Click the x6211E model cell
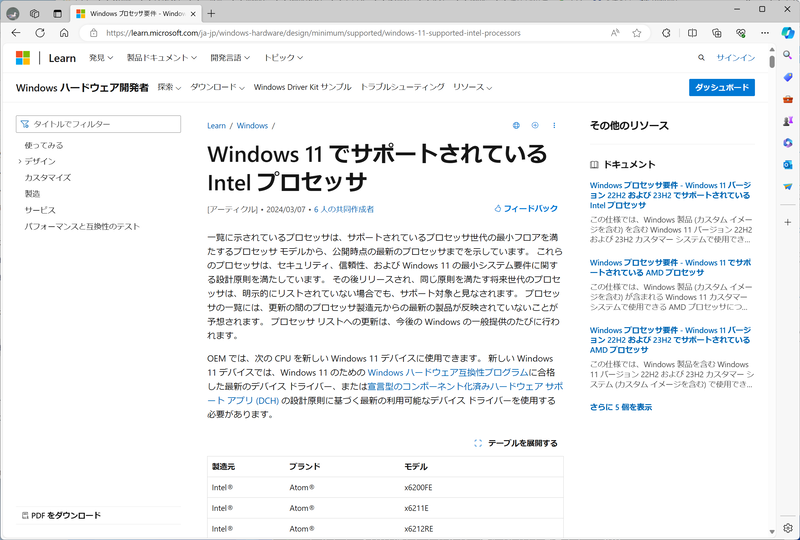This screenshot has width=800, height=540. 416,508
